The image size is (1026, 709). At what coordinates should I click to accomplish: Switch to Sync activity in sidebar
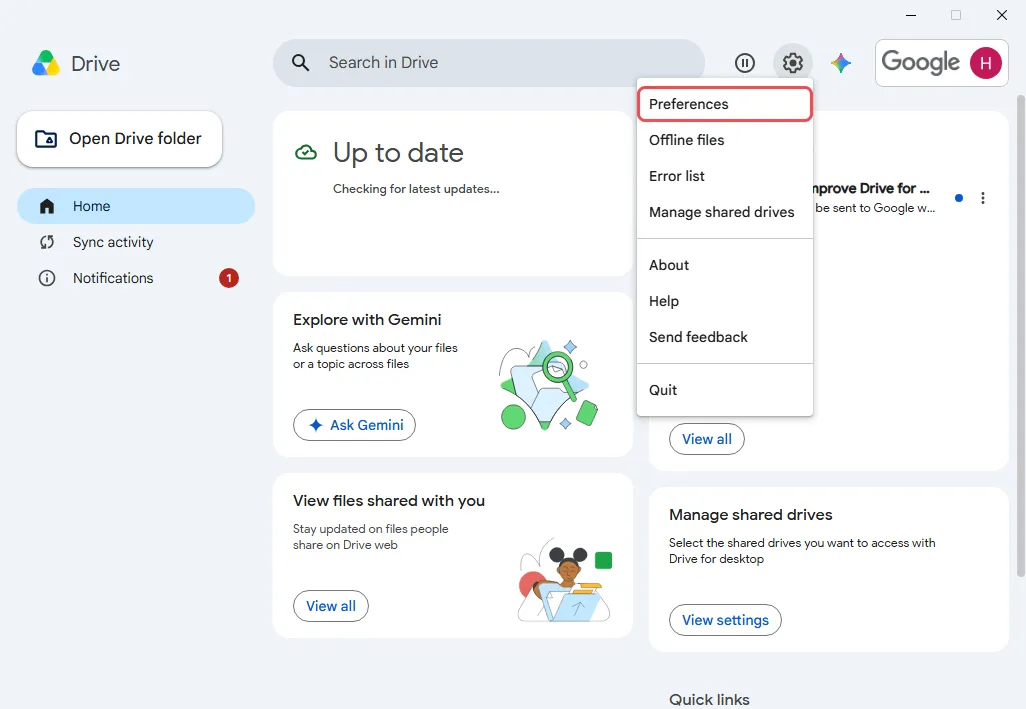pos(136,242)
